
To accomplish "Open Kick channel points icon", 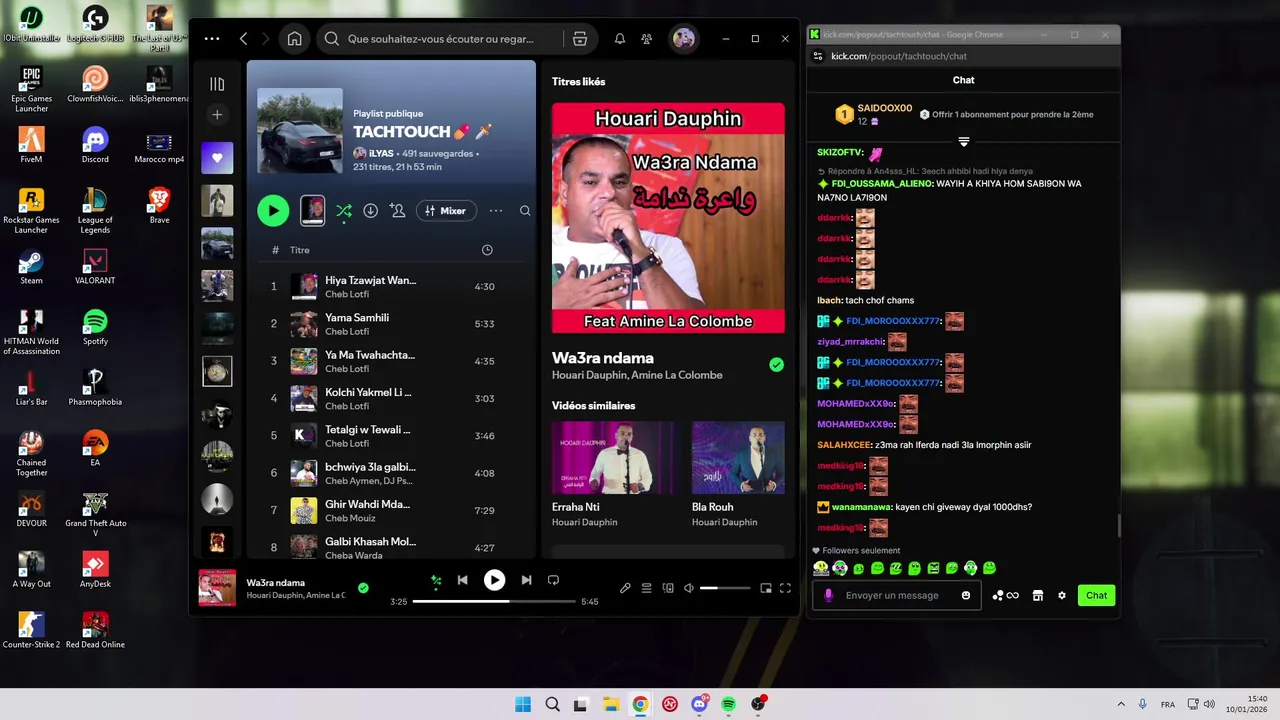I will coord(1005,595).
